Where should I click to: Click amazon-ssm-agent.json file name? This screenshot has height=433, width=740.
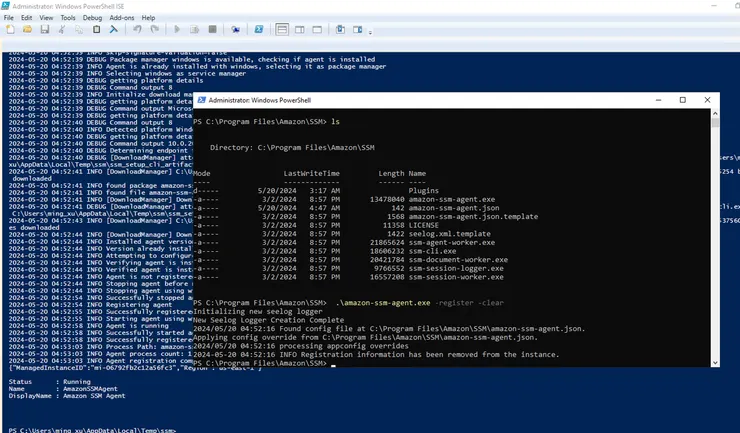click(454, 208)
